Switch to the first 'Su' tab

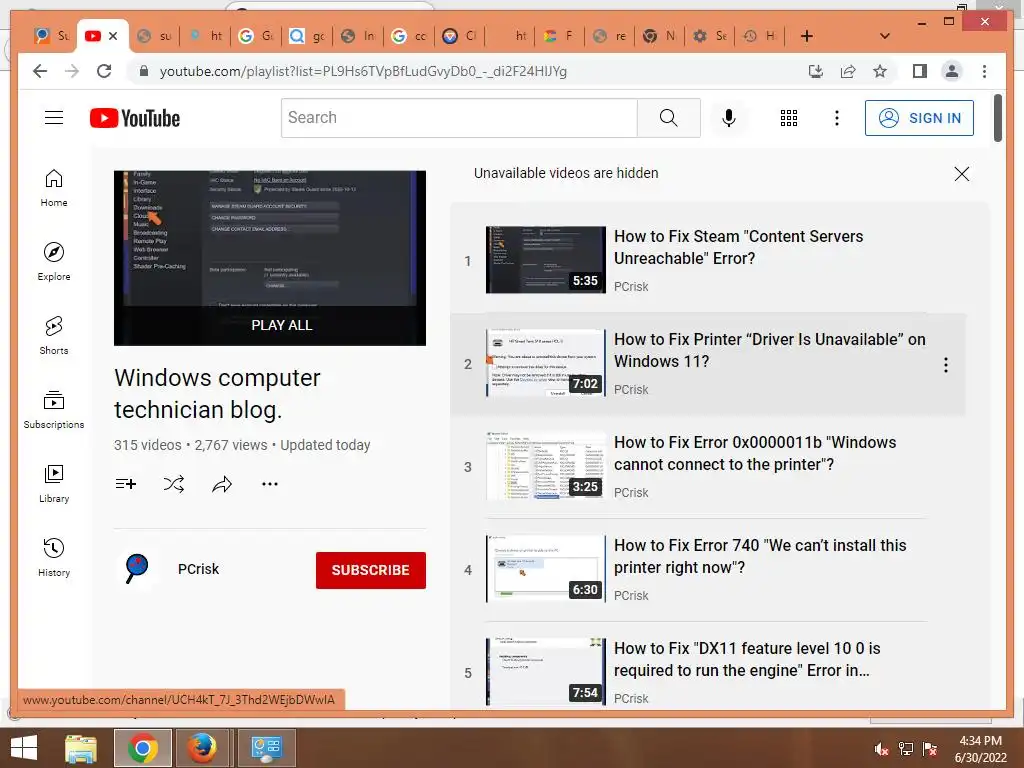point(51,36)
